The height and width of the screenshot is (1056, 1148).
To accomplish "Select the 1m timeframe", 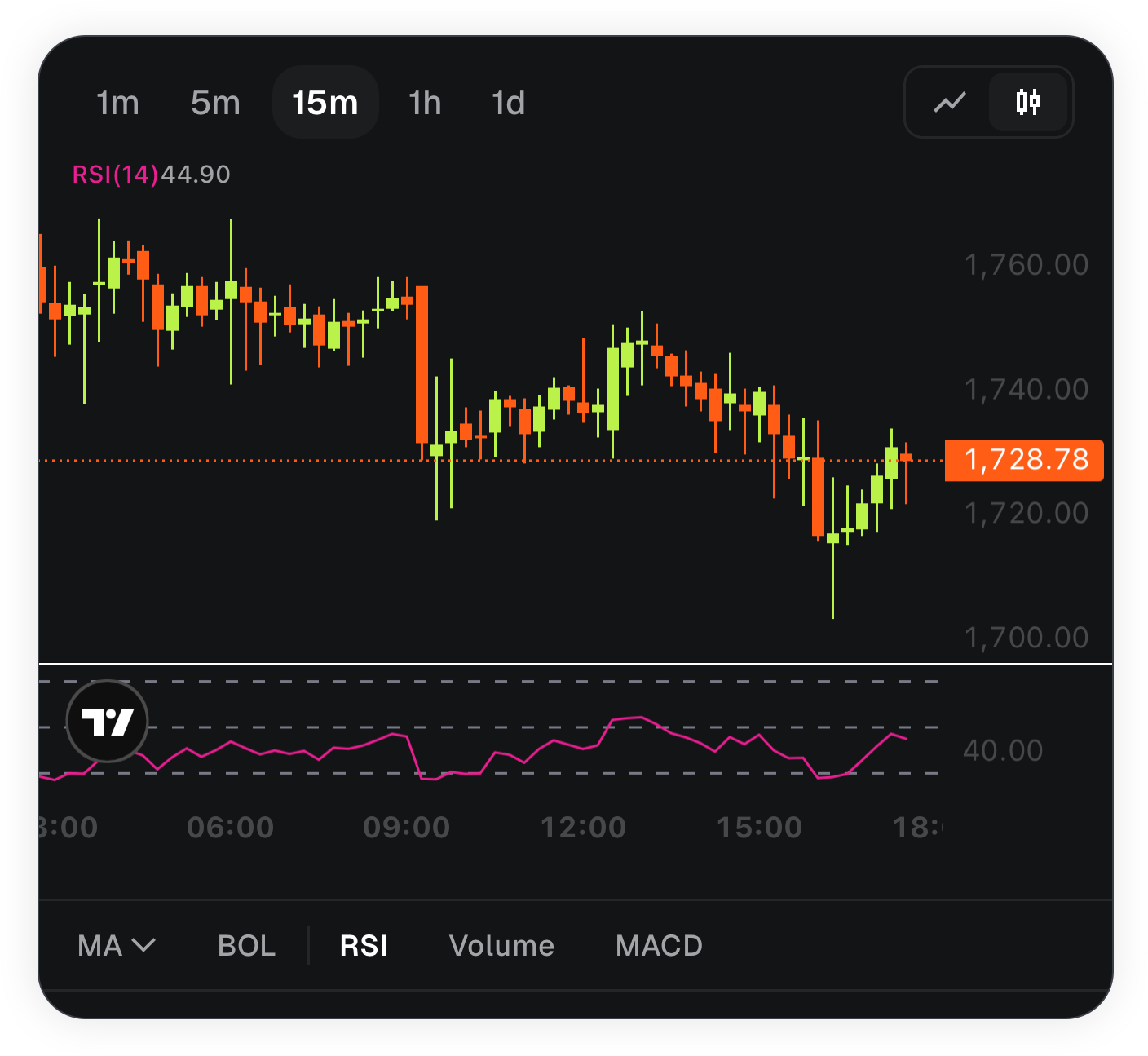I will tap(117, 103).
